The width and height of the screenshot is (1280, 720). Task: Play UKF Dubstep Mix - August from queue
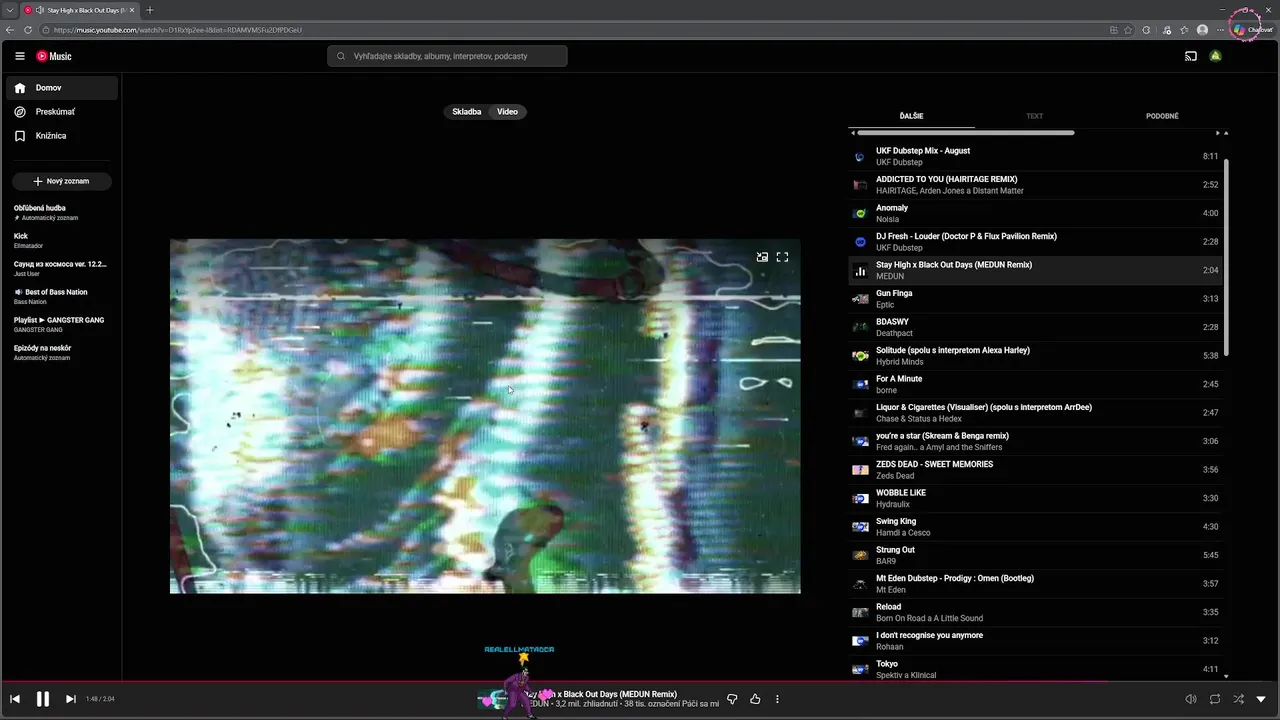click(1036, 156)
